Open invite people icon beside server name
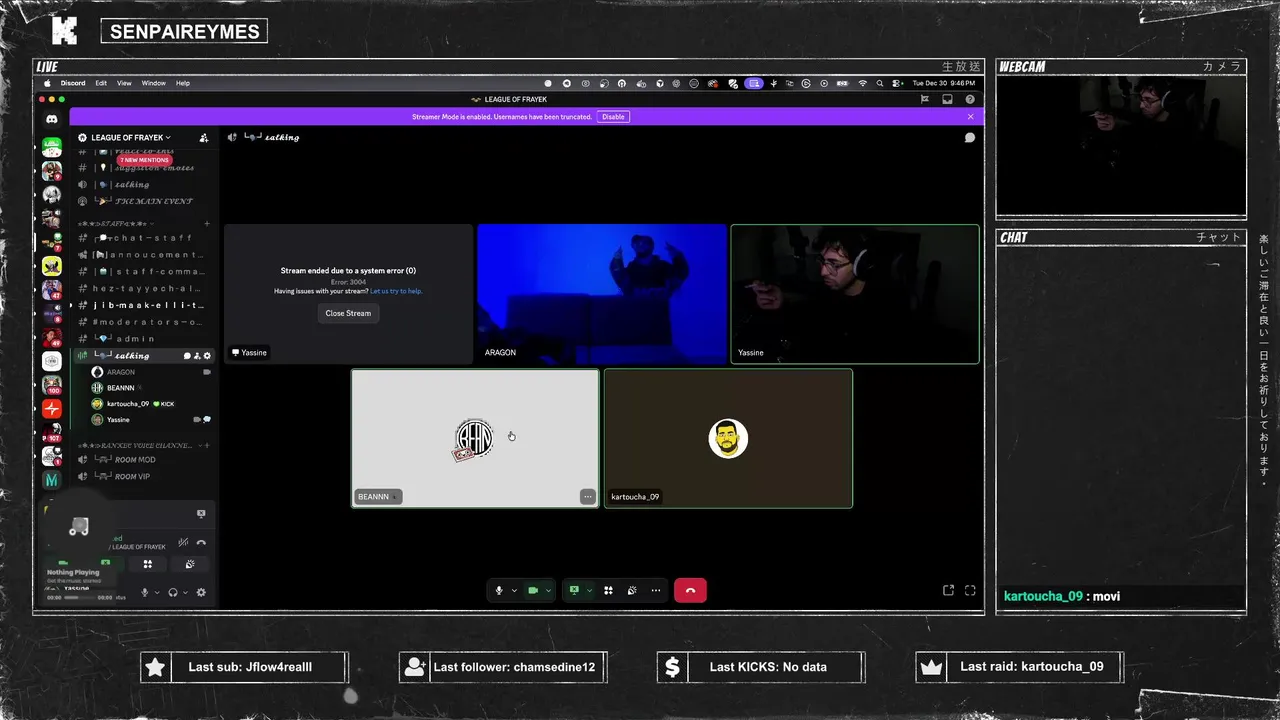This screenshot has width=1280, height=720. (x=204, y=137)
